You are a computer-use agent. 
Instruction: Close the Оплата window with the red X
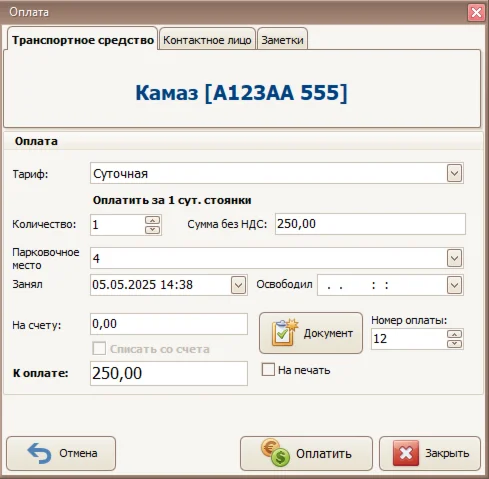476,13
